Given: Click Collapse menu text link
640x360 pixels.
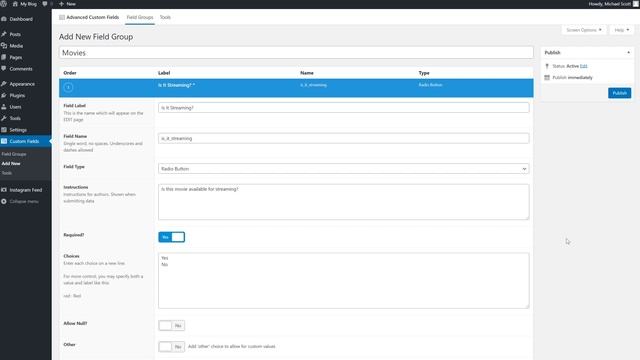Looking at the screenshot, I should pyautogui.click(x=24, y=201).
